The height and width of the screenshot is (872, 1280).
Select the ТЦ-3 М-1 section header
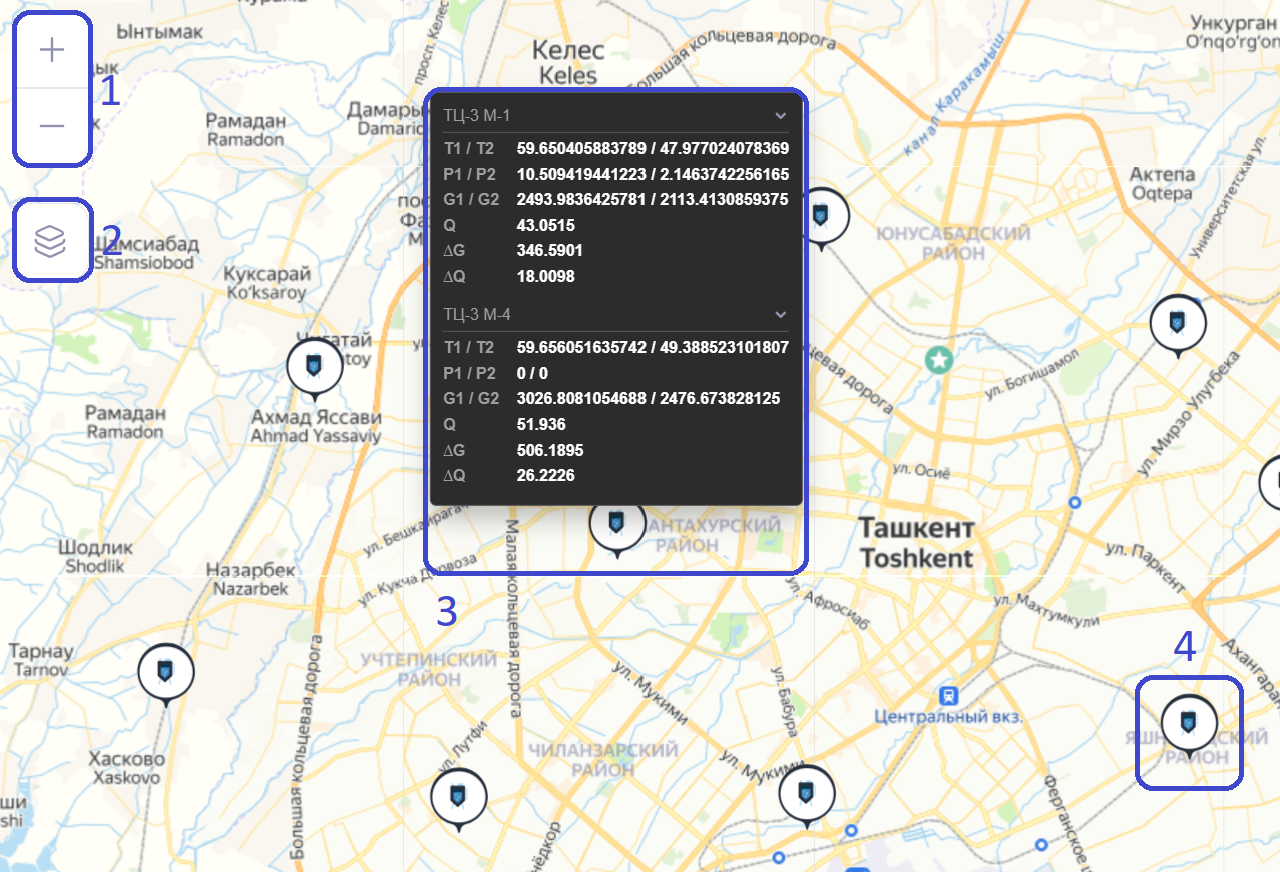point(616,115)
